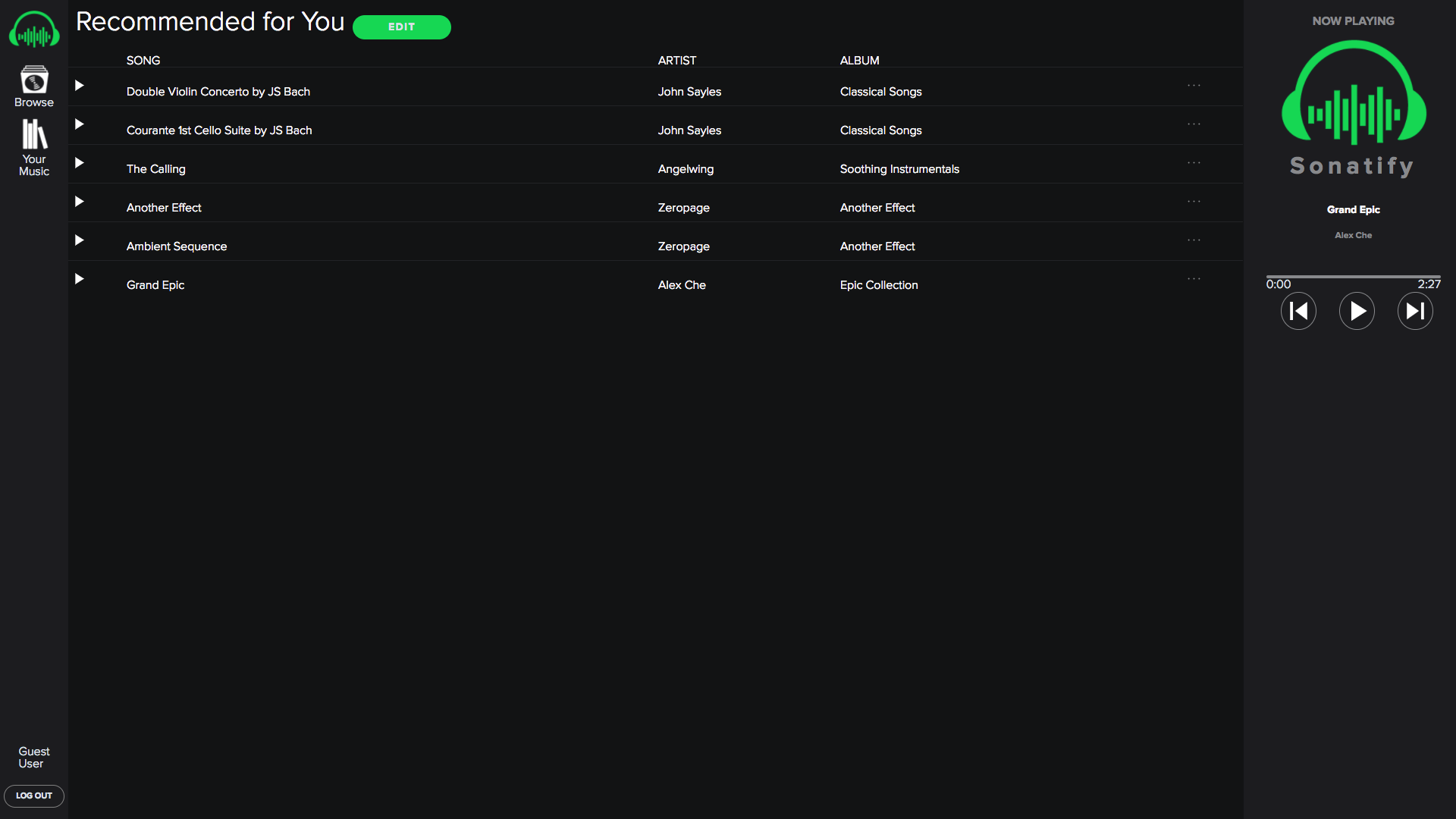Play The Calling track
This screenshot has width=1456, height=819.
(79, 163)
